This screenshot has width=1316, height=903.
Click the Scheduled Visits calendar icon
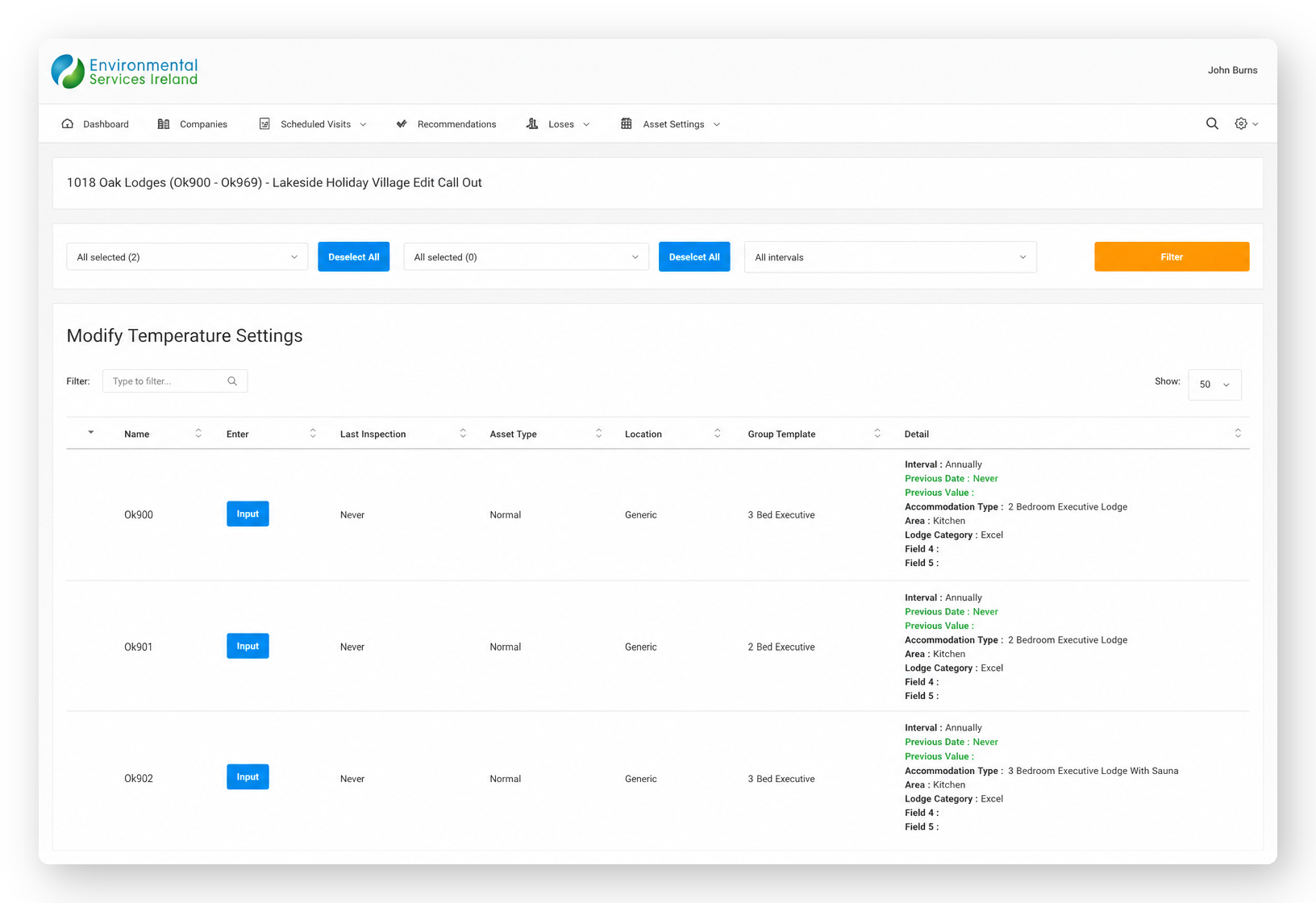(264, 123)
